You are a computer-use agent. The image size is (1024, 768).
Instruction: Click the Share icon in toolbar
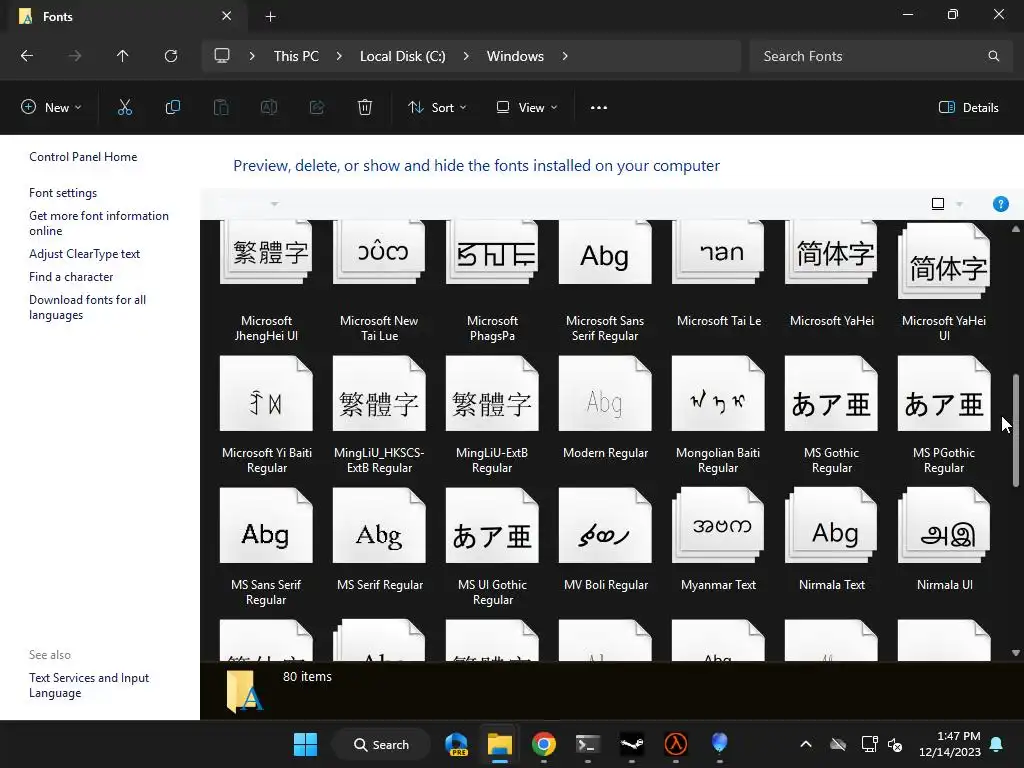[317, 108]
